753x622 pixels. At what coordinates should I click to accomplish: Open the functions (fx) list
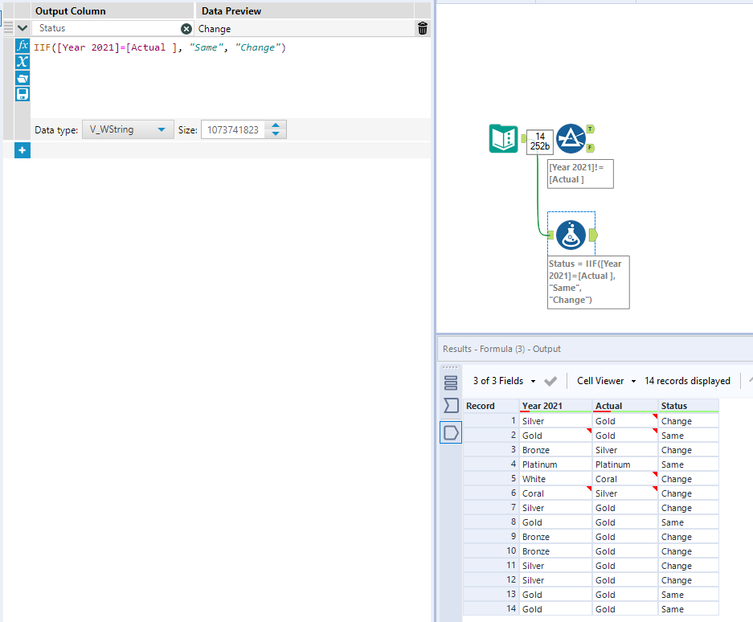coord(22,46)
